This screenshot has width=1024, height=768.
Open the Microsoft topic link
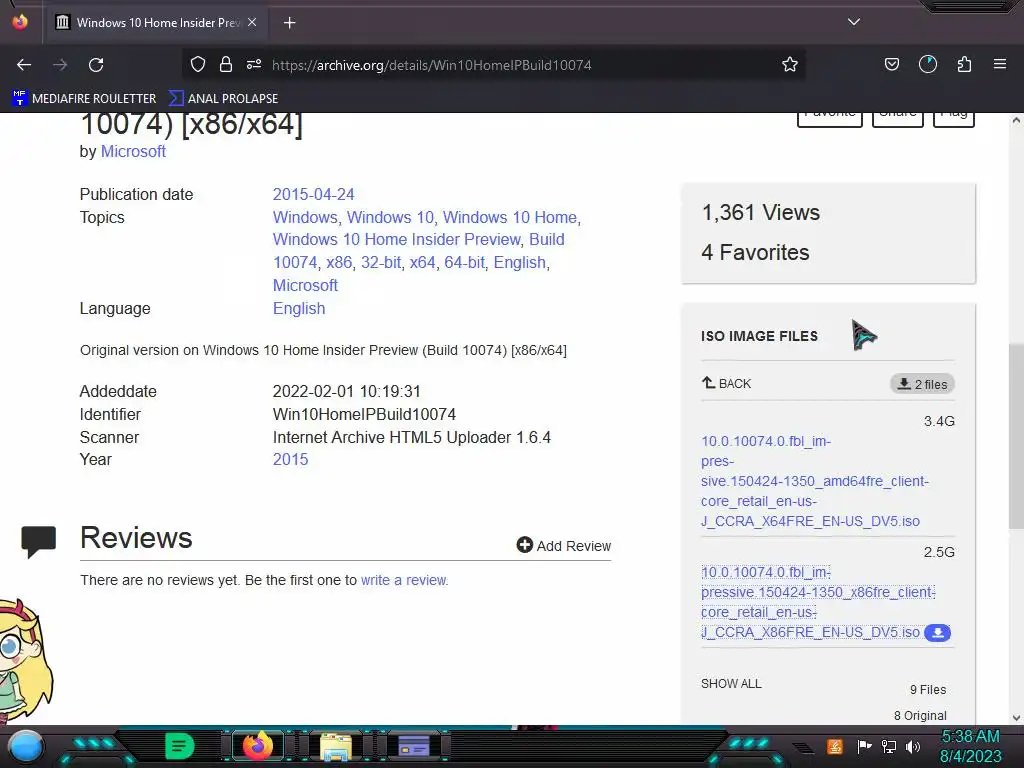coord(305,285)
